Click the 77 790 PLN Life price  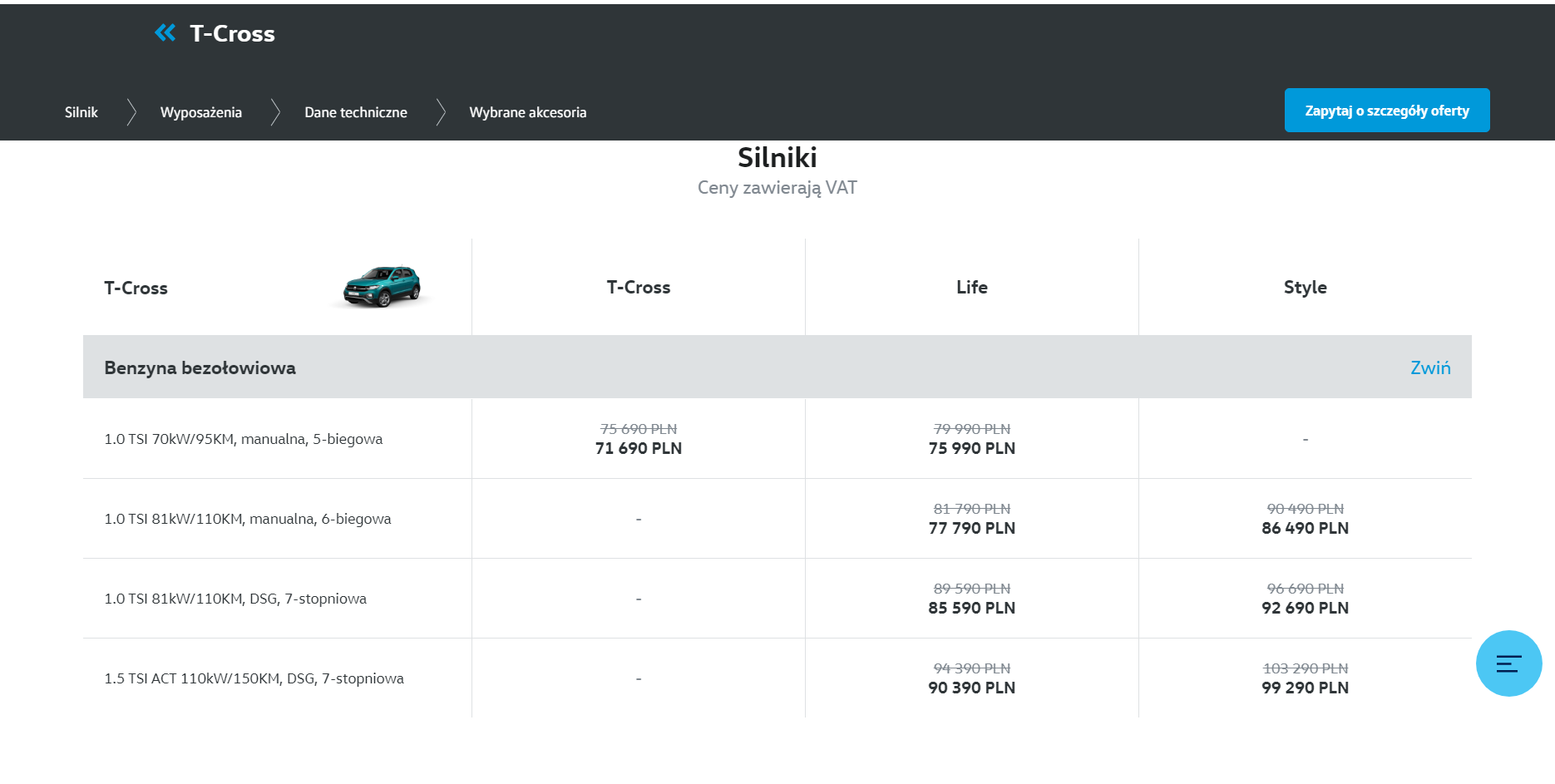[972, 528]
